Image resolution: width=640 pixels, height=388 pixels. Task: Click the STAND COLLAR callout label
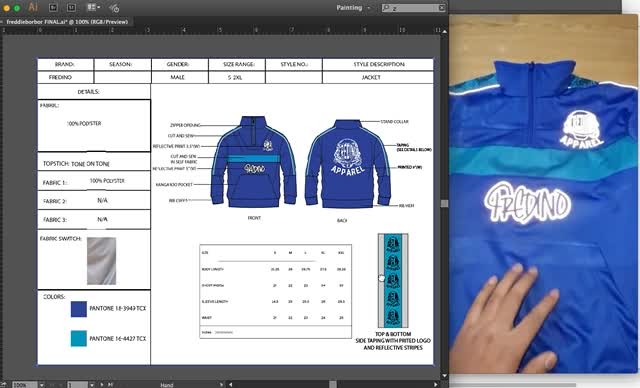394,122
